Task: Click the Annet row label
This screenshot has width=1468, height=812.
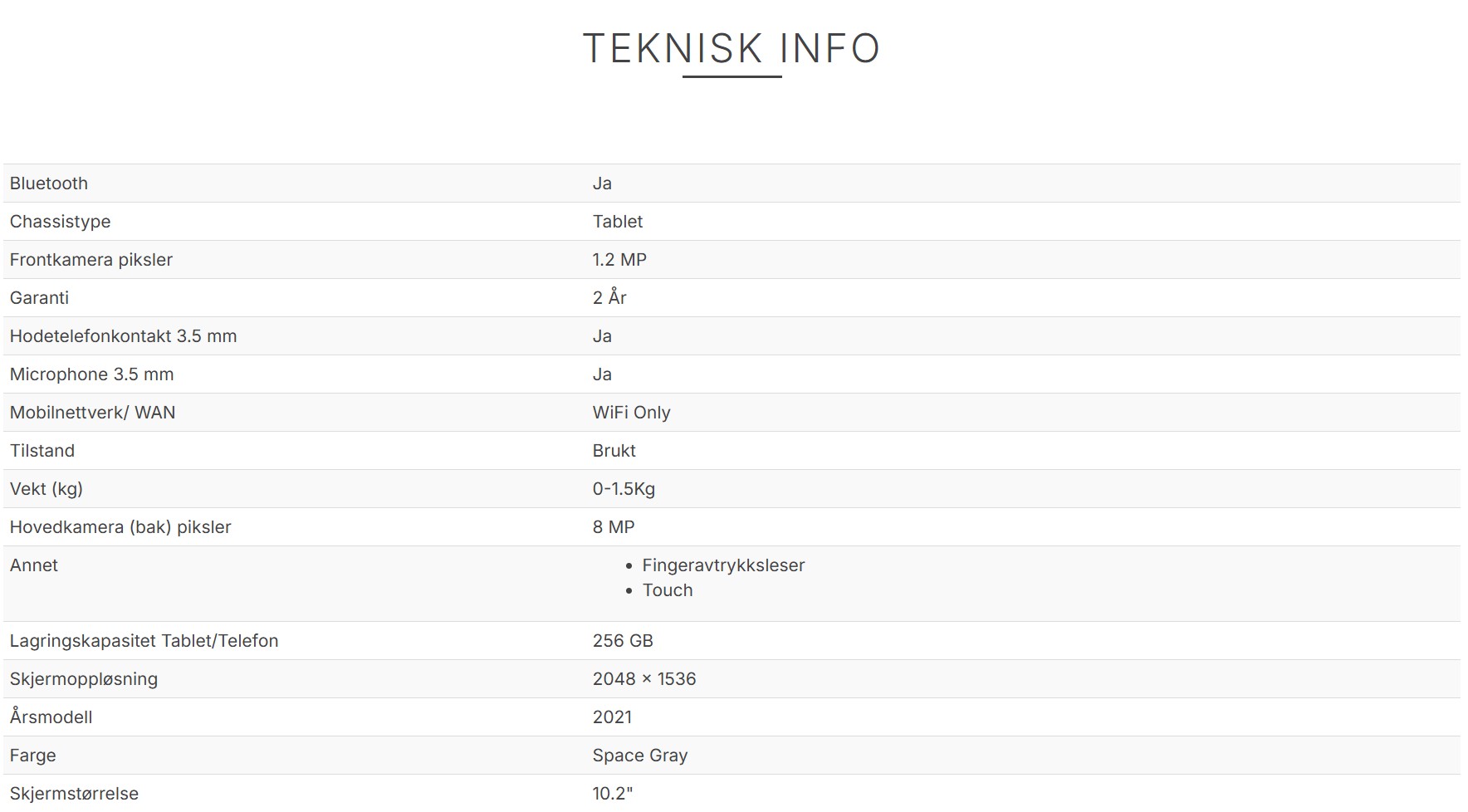Action: pyautogui.click(x=34, y=565)
